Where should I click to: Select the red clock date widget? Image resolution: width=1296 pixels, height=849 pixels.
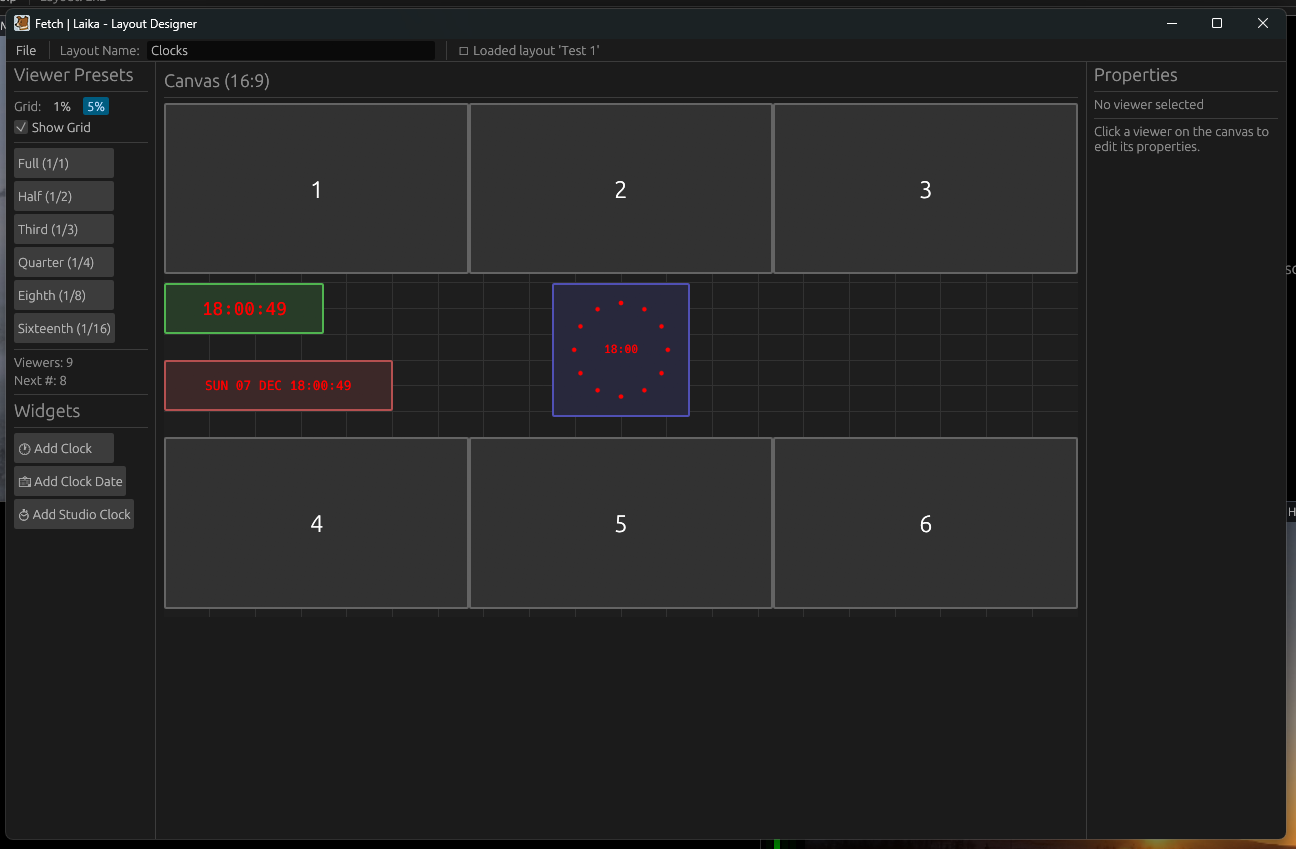coord(278,385)
